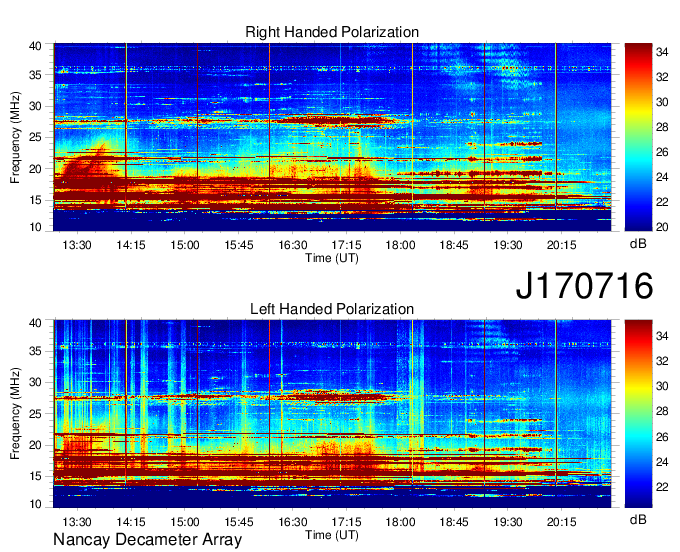Click the 19:30 time tick on Right Handed plot
Image resolution: width=680 pixels, height=552 pixels.
click(x=508, y=245)
